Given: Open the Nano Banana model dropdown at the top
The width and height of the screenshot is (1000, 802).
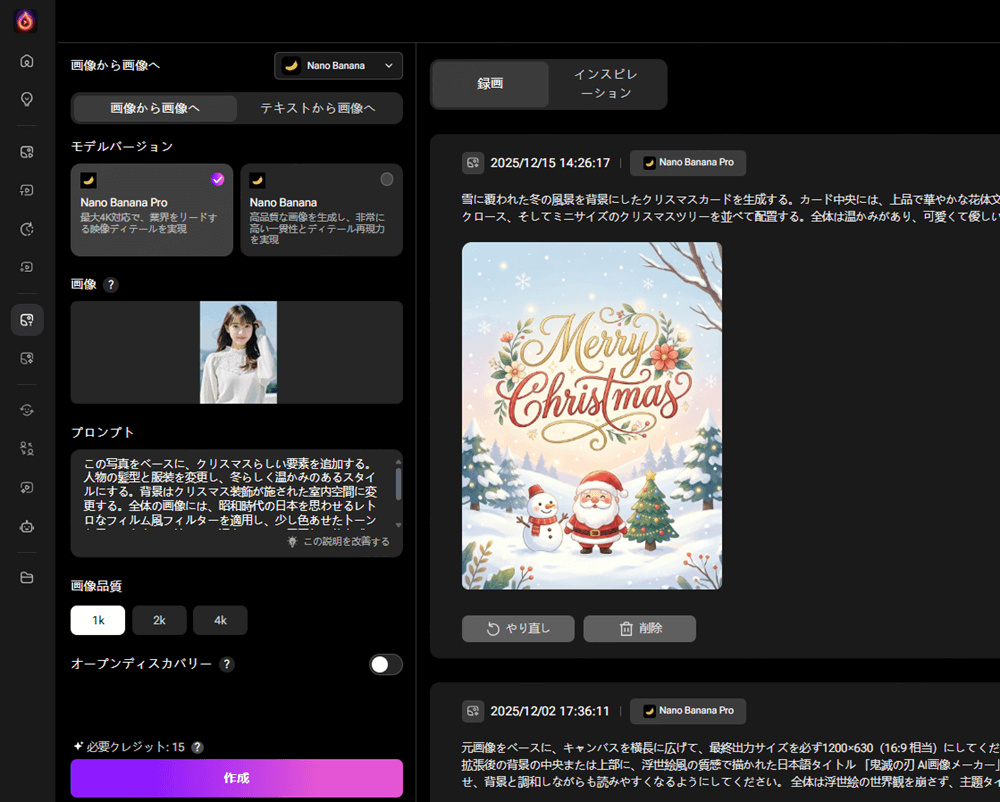Looking at the screenshot, I should [x=338, y=65].
